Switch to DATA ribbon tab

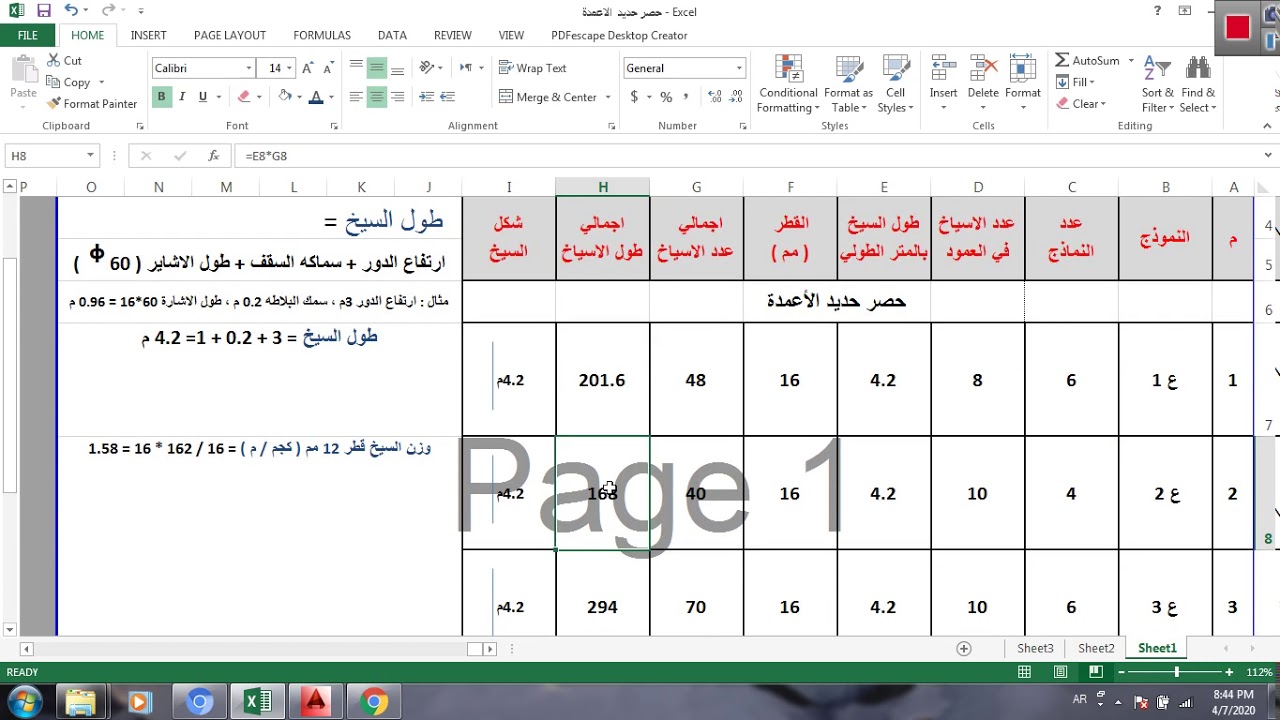(x=392, y=35)
